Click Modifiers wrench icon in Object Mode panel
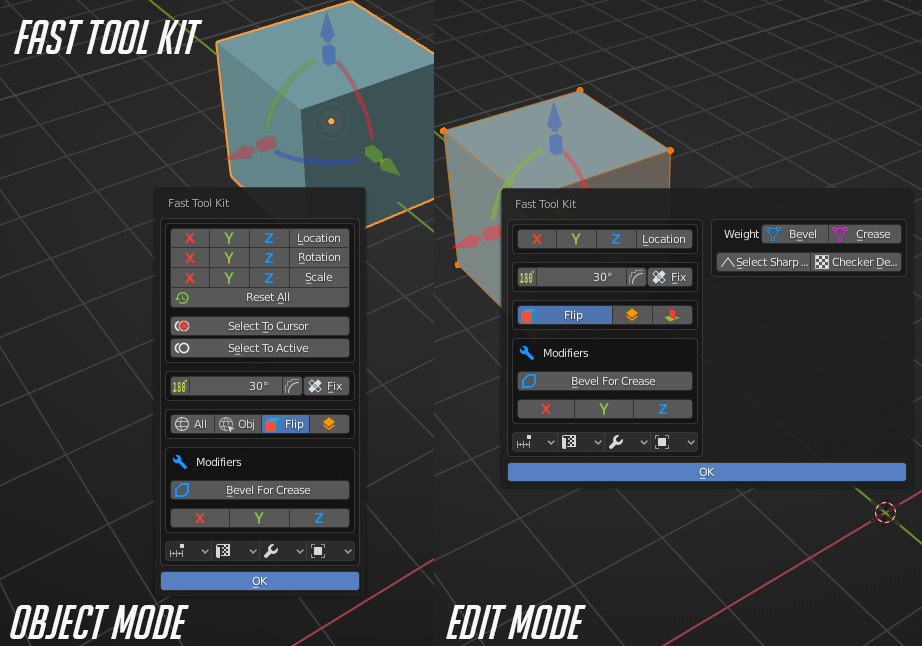 click(x=180, y=462)
